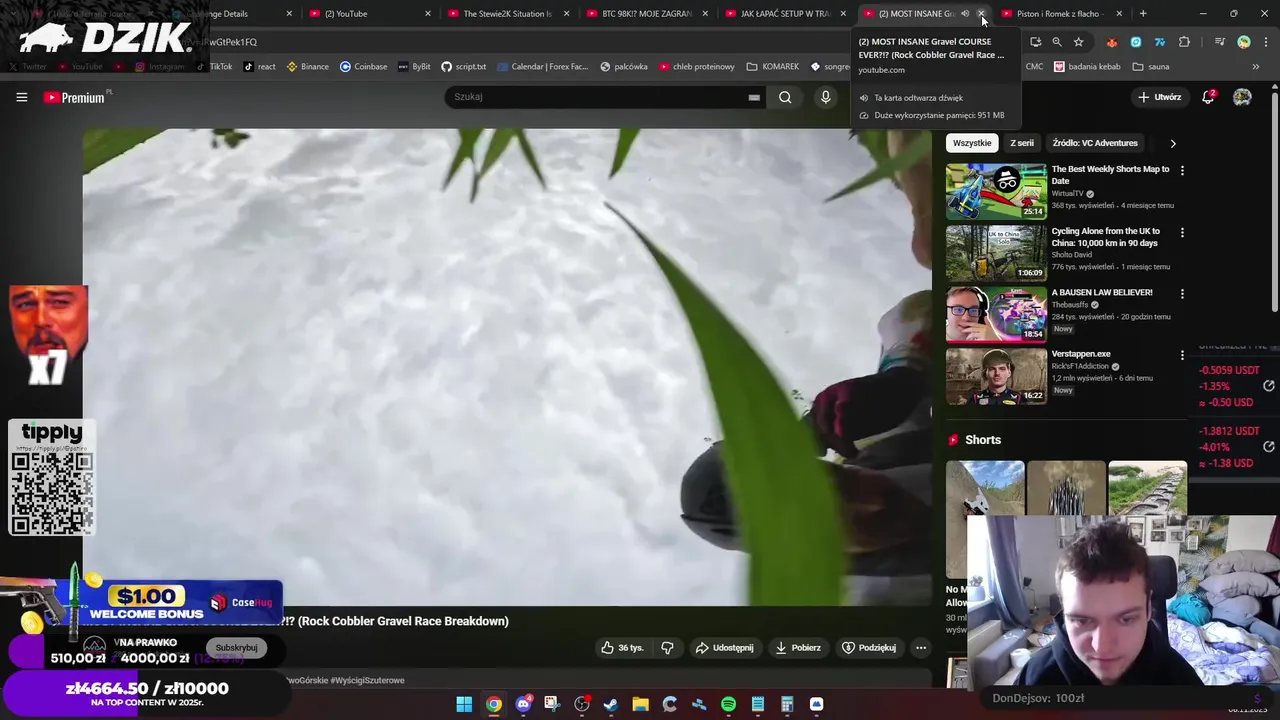Open more video actions three-dot menu
Screen dimensions: 1280x720
point(921,648)
